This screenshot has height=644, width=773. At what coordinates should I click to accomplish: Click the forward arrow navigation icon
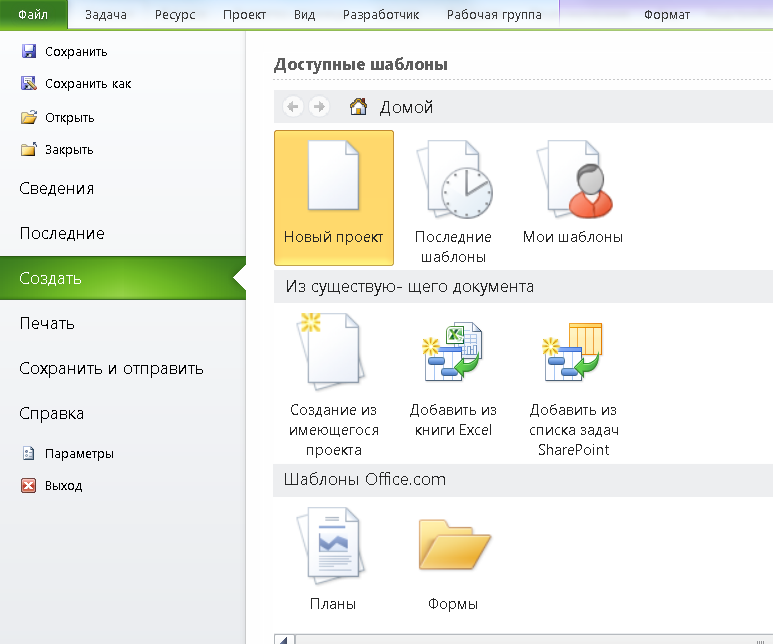319,107
